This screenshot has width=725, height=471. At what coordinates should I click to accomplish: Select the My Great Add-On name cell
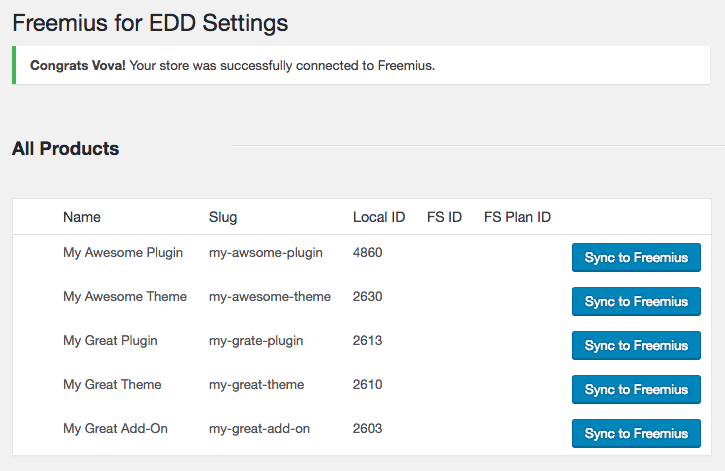coord(115,428)
